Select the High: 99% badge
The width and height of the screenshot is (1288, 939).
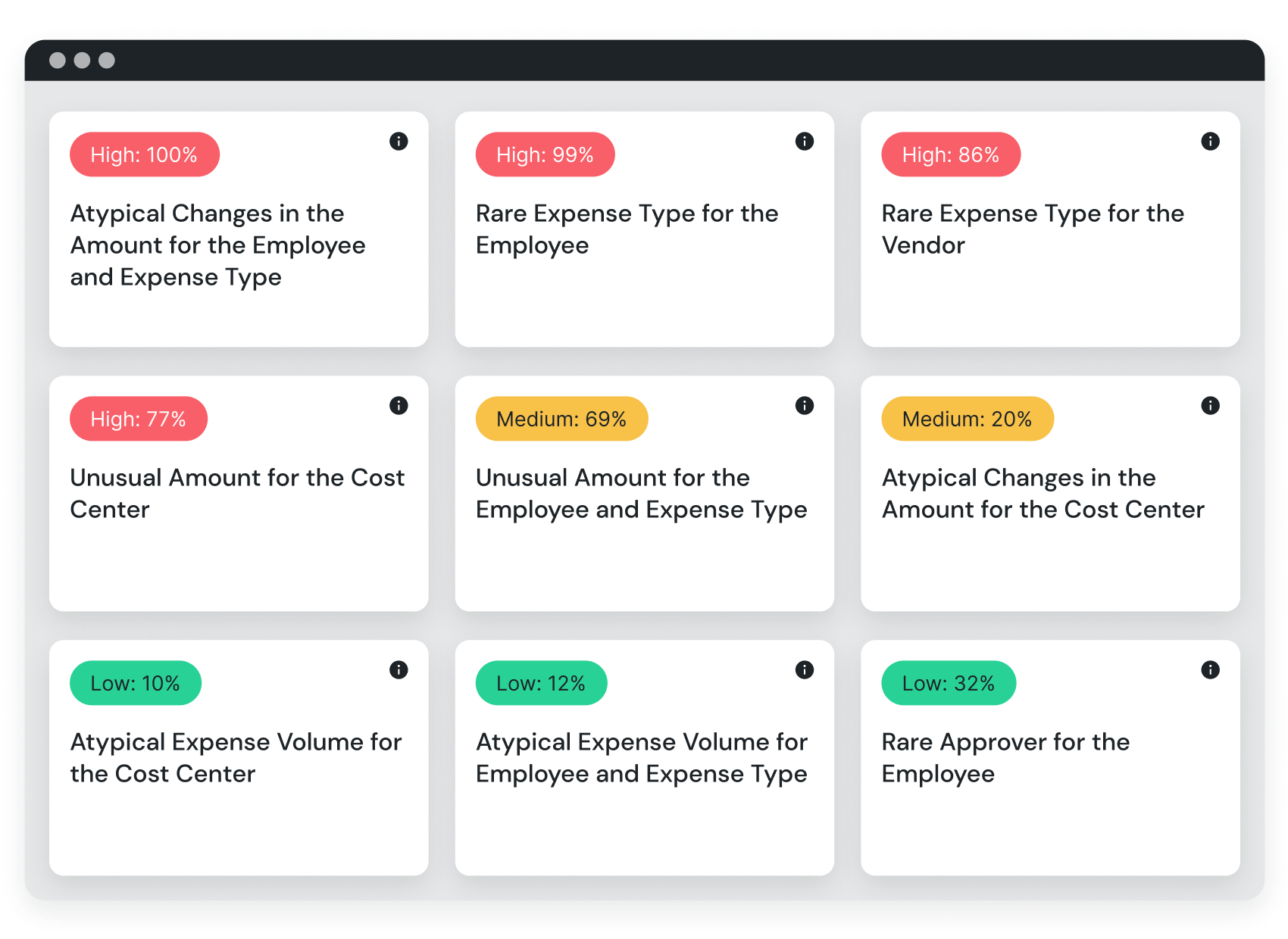click(545, 154)
